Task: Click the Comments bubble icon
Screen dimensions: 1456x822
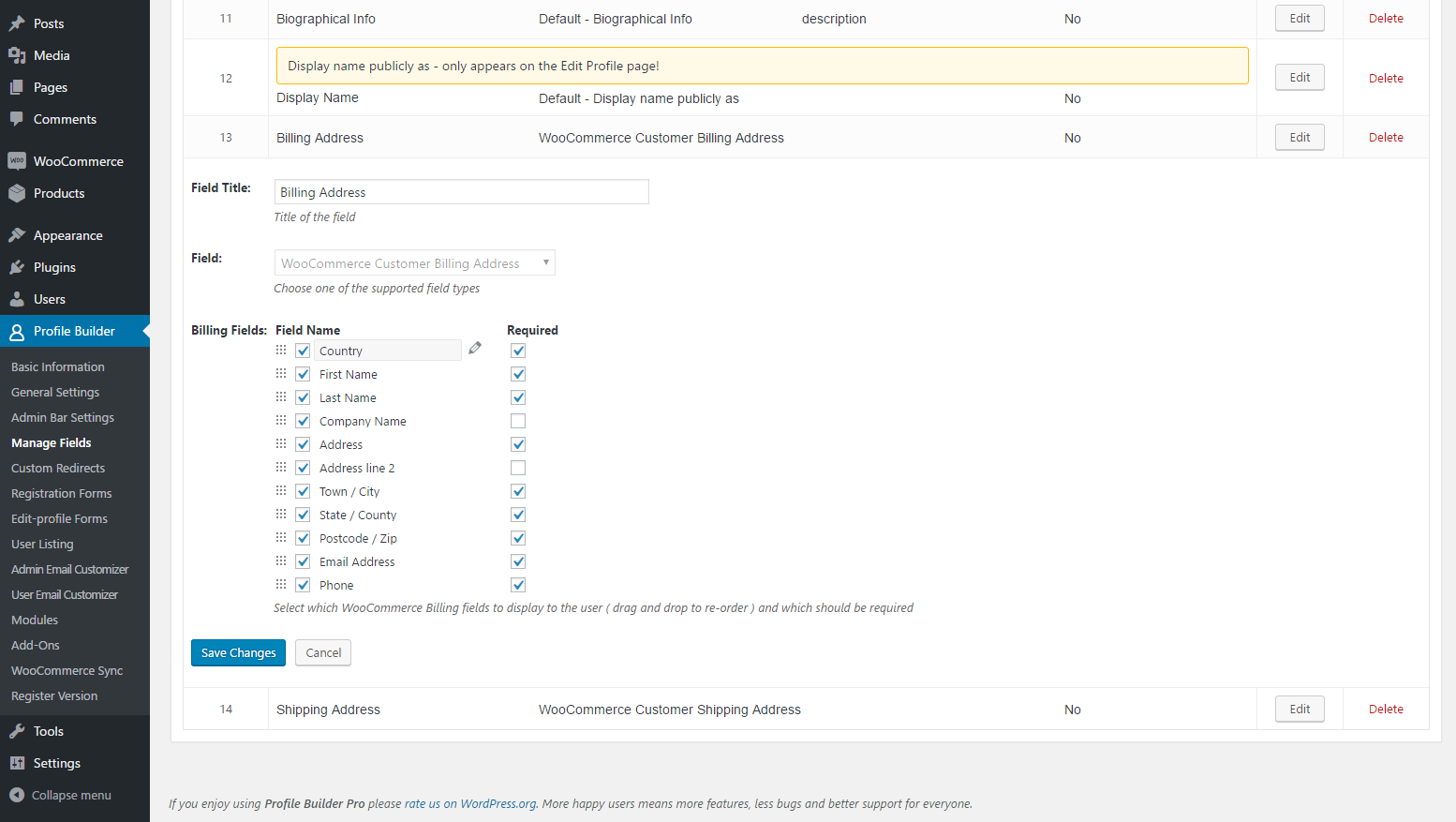Action: 17,119
